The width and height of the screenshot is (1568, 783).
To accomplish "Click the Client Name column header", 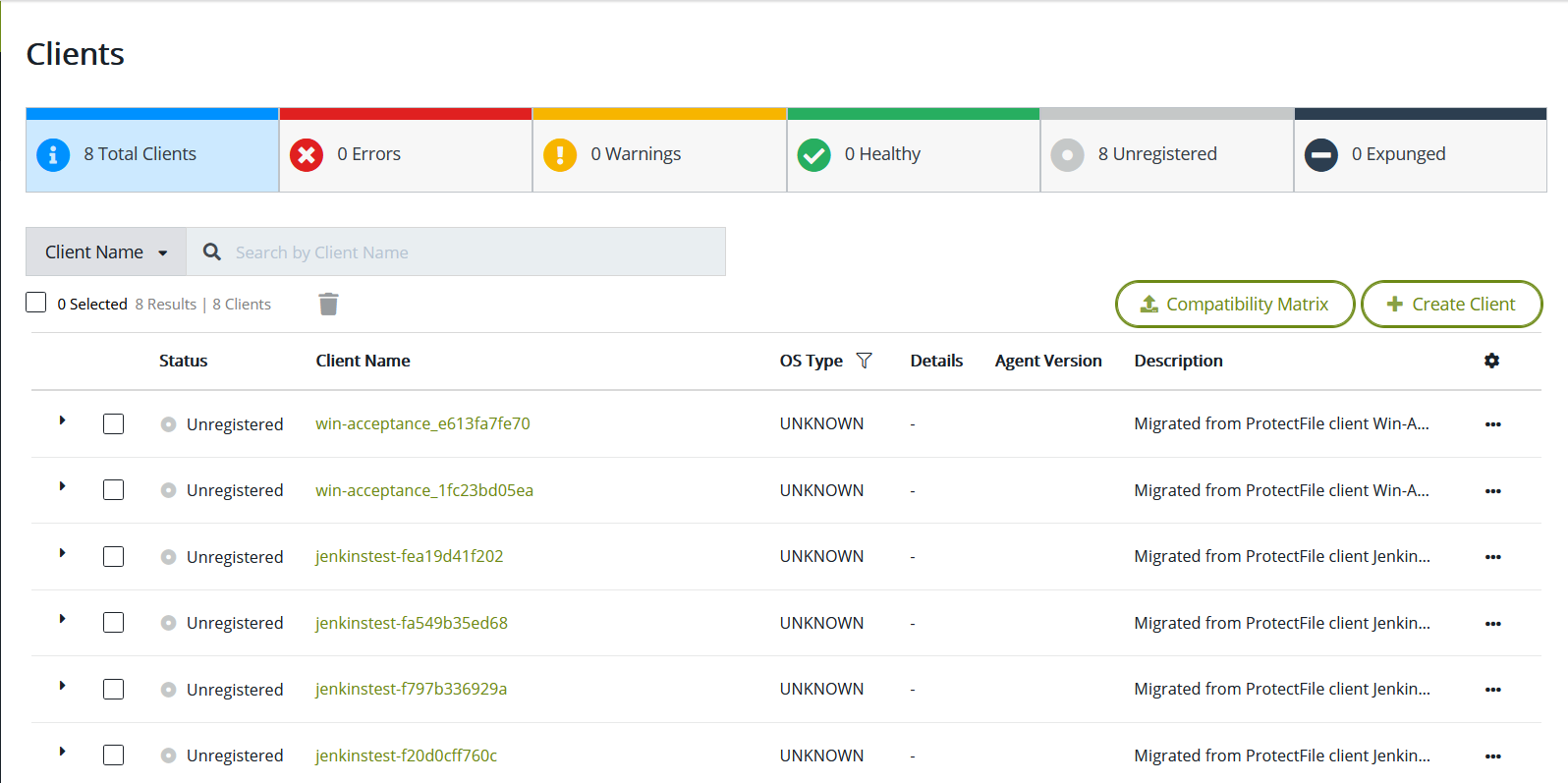I will [x=363, y=361].
